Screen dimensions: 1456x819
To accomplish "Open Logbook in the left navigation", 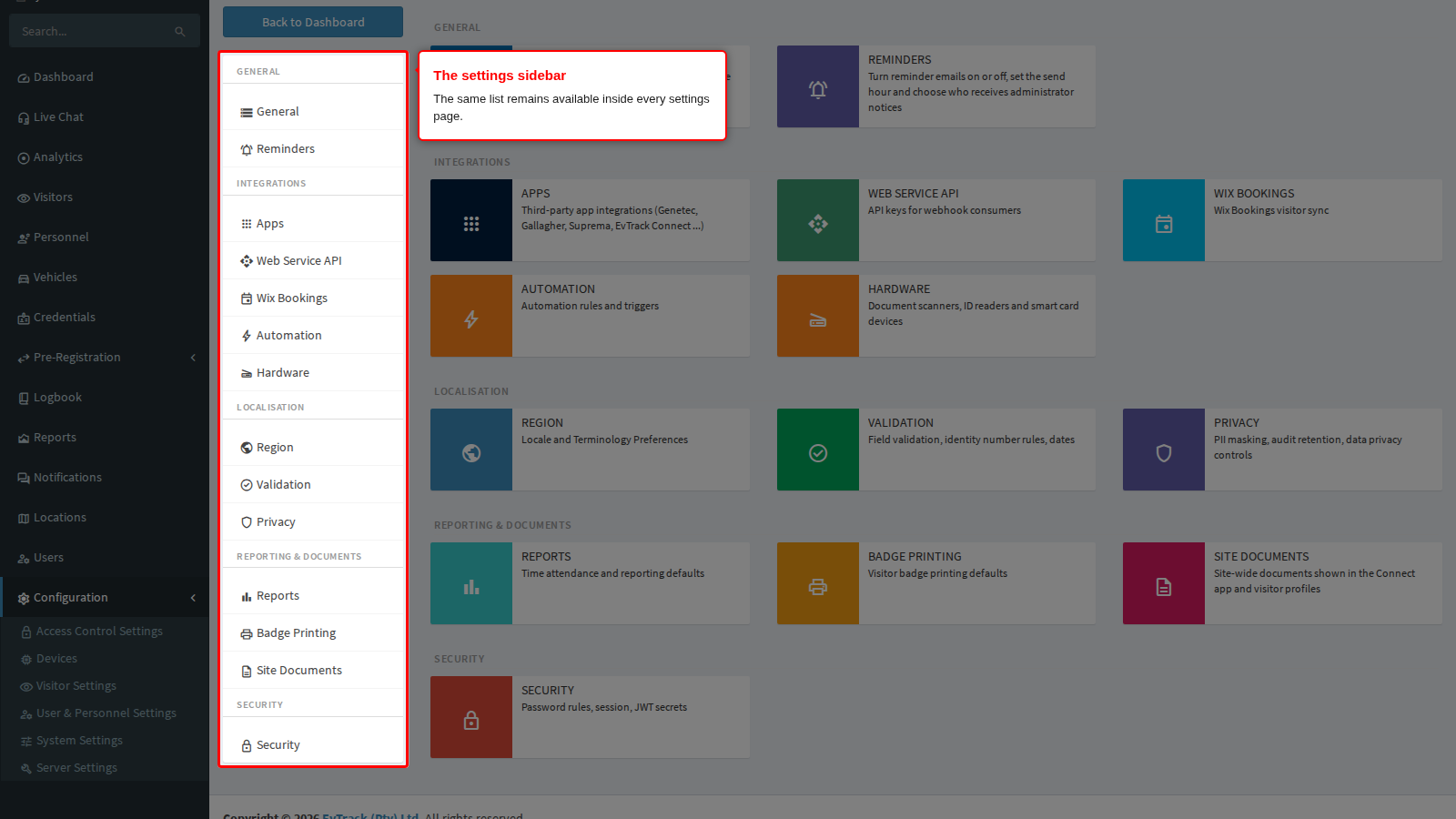I will click(x=105, y=398).
